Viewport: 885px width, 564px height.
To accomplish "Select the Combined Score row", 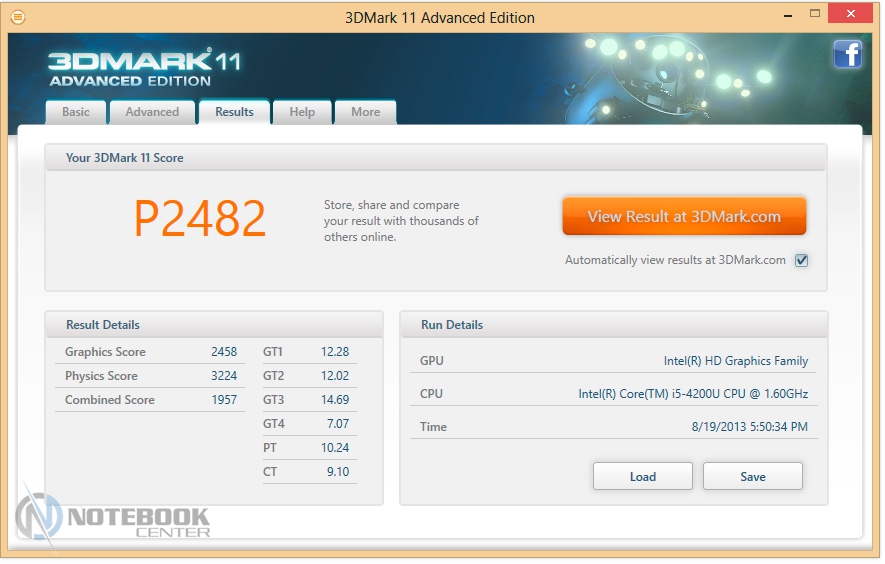I will [x=150, y=400].
